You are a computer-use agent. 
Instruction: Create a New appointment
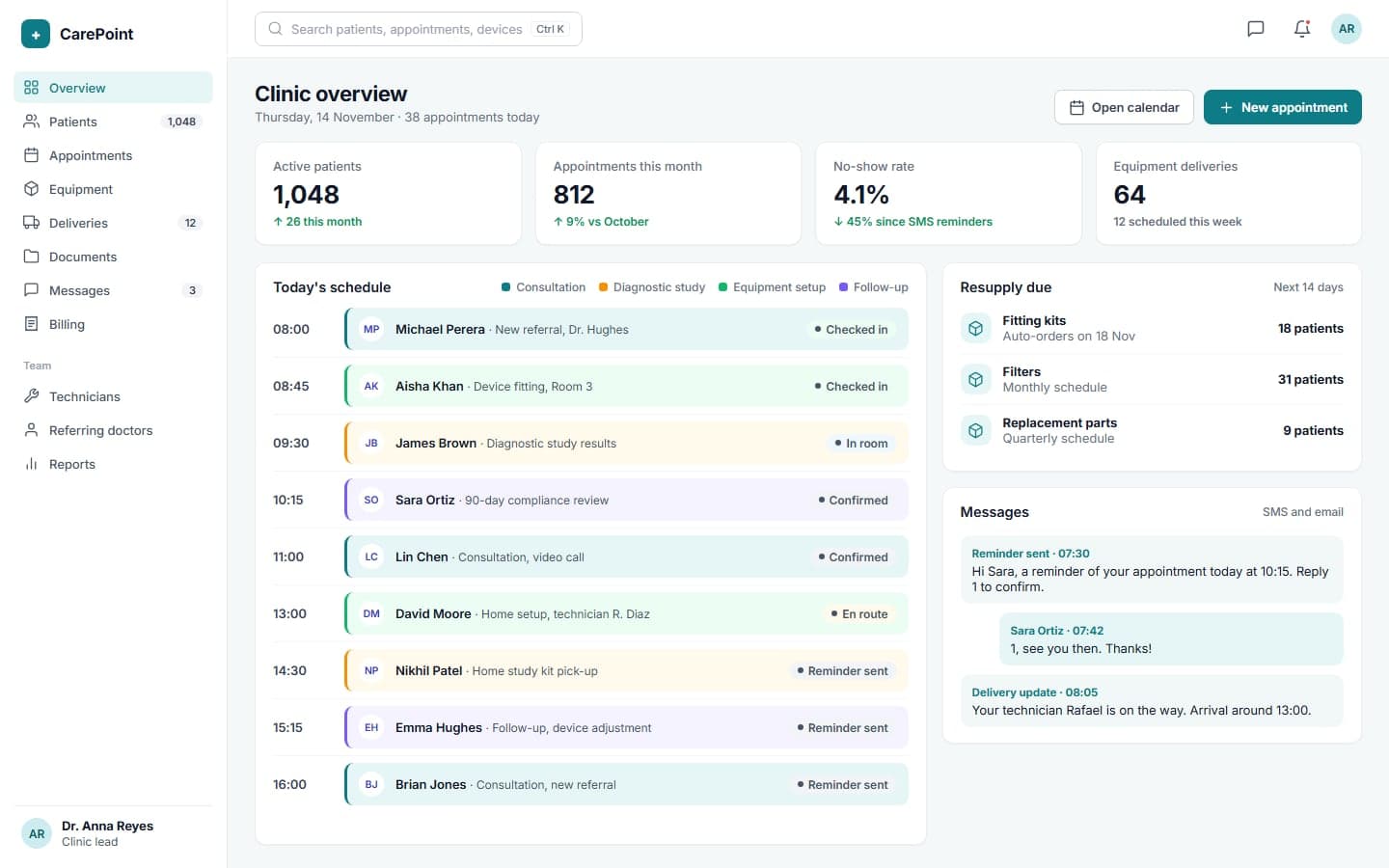pos(1283,107)
